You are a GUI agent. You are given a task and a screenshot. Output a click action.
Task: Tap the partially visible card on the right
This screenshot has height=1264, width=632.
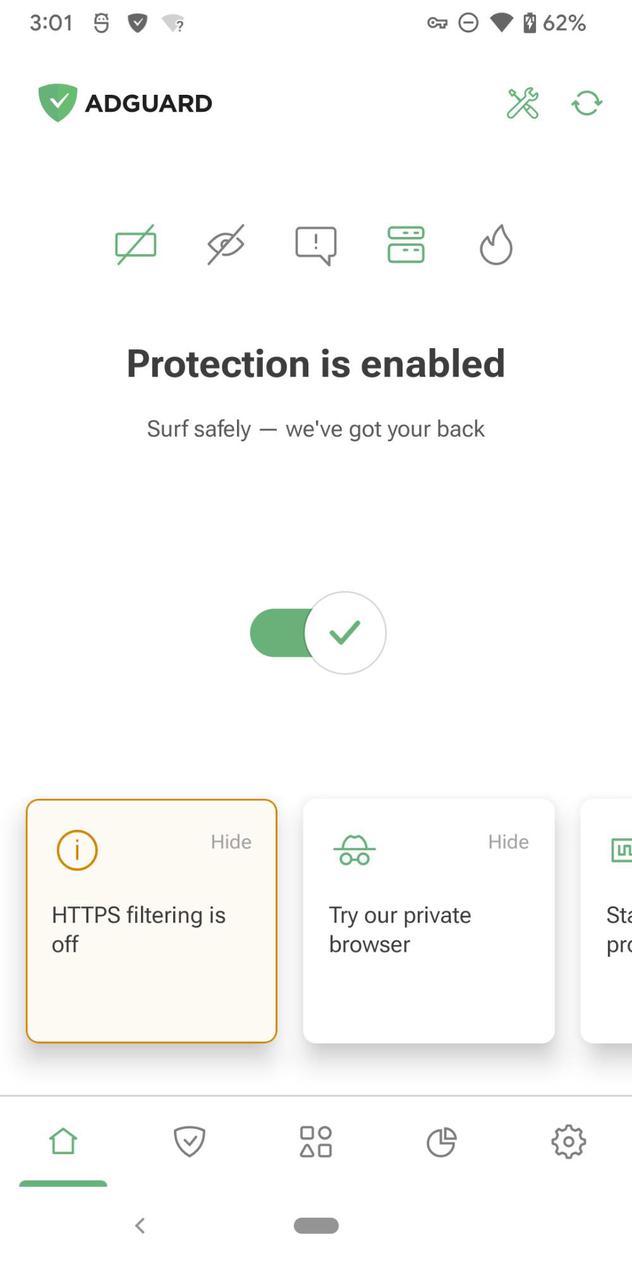tap(610, 920)
